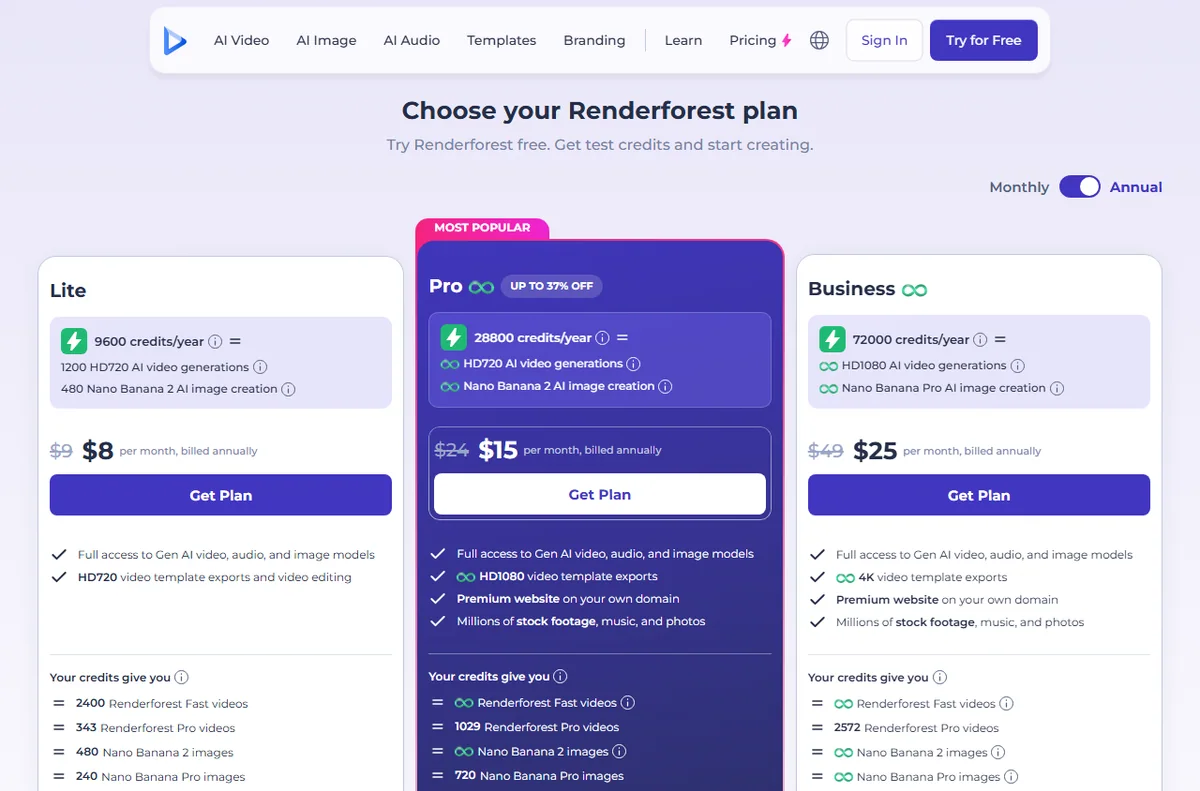Viewport: 1200px width, 791px height.
Task: Click the $8 per month Lite price
Action: (x=98, y=451)
